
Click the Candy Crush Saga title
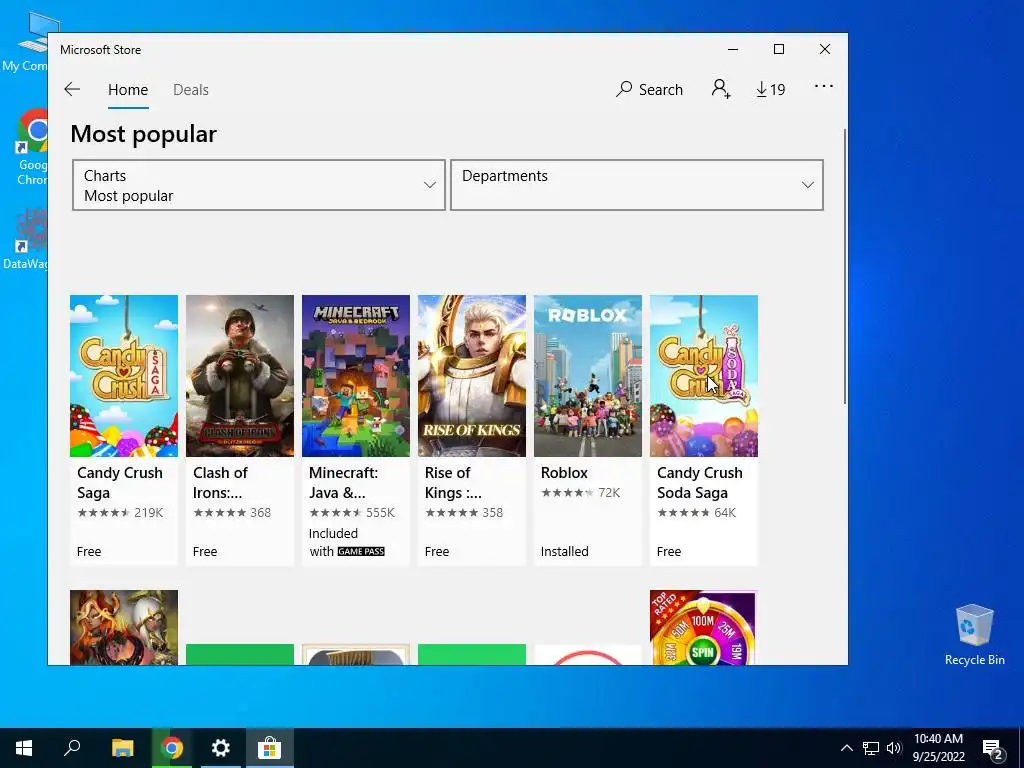click(x=120, y=483)
